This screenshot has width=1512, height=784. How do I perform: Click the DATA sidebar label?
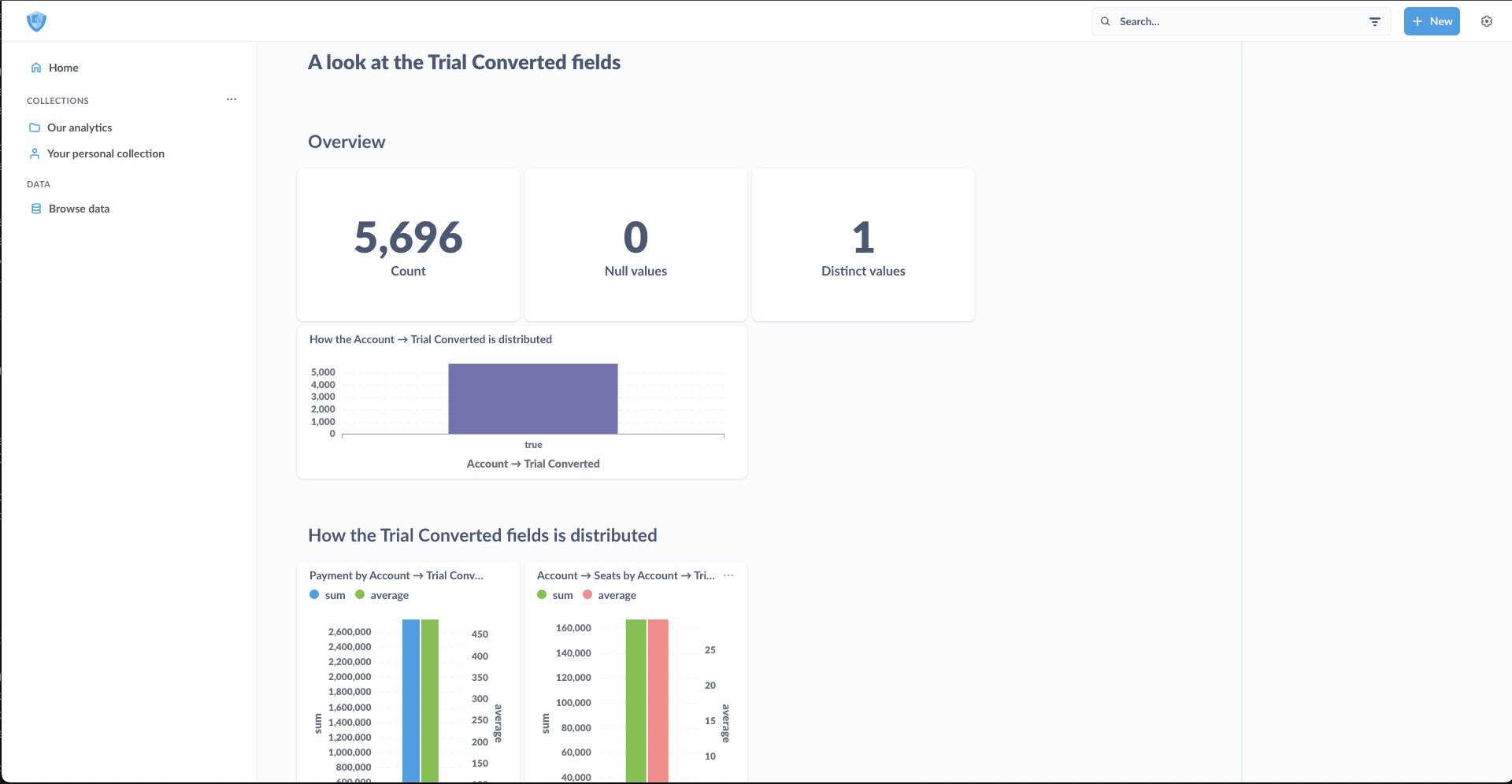point(39,184)
